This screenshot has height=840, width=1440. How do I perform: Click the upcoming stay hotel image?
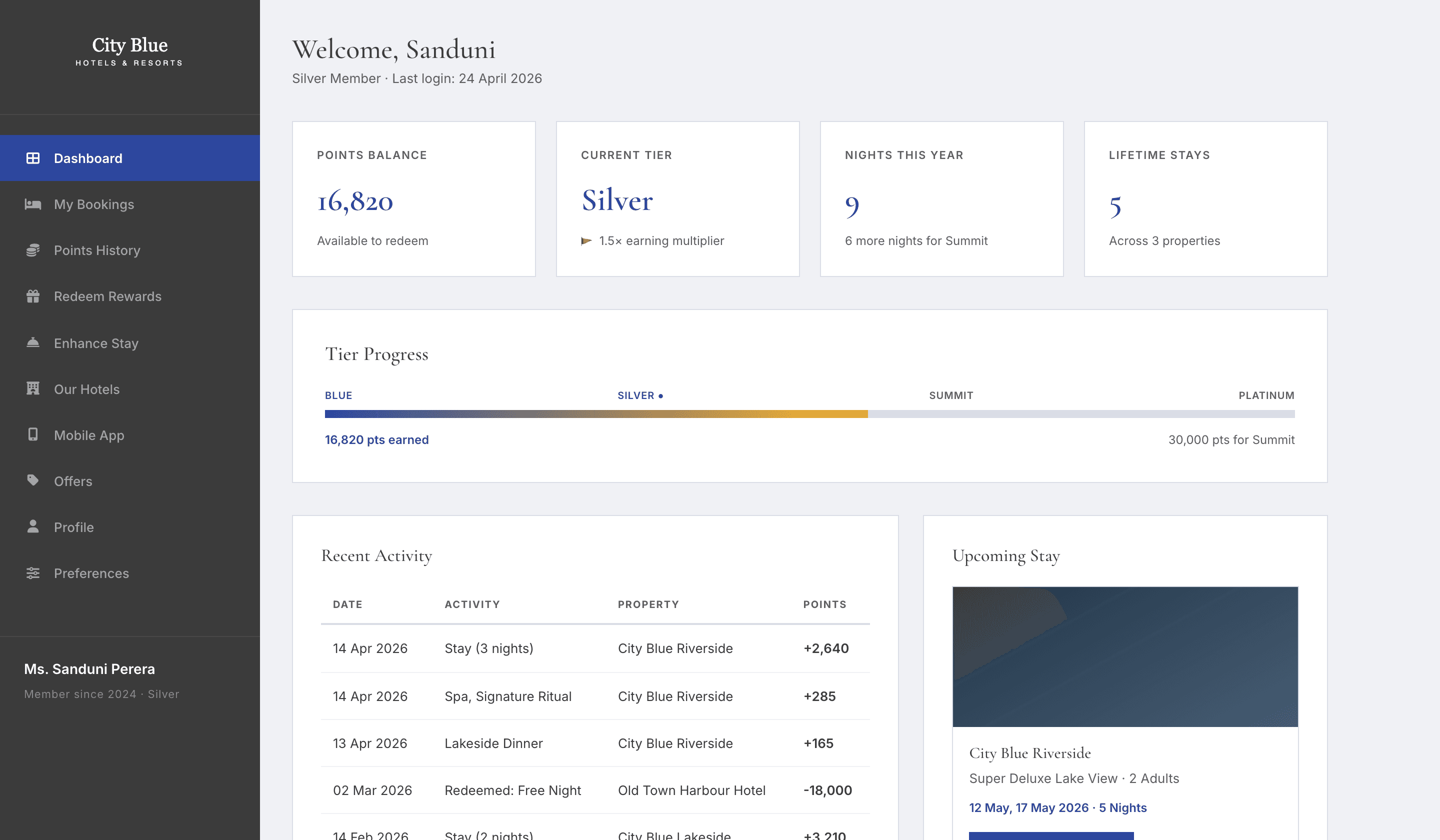[1125, 656]
